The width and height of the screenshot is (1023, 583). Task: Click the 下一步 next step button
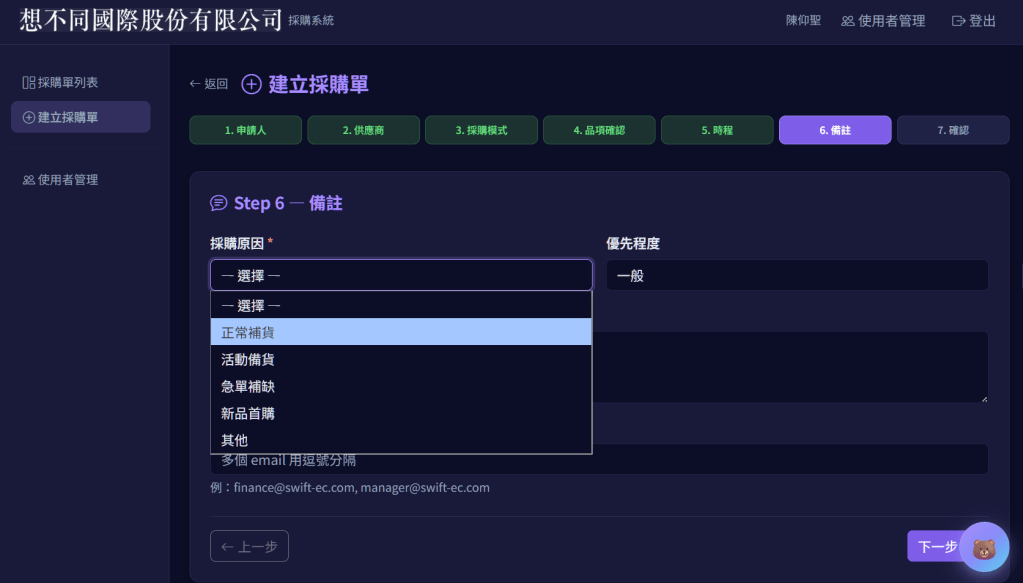click(937, 546)
